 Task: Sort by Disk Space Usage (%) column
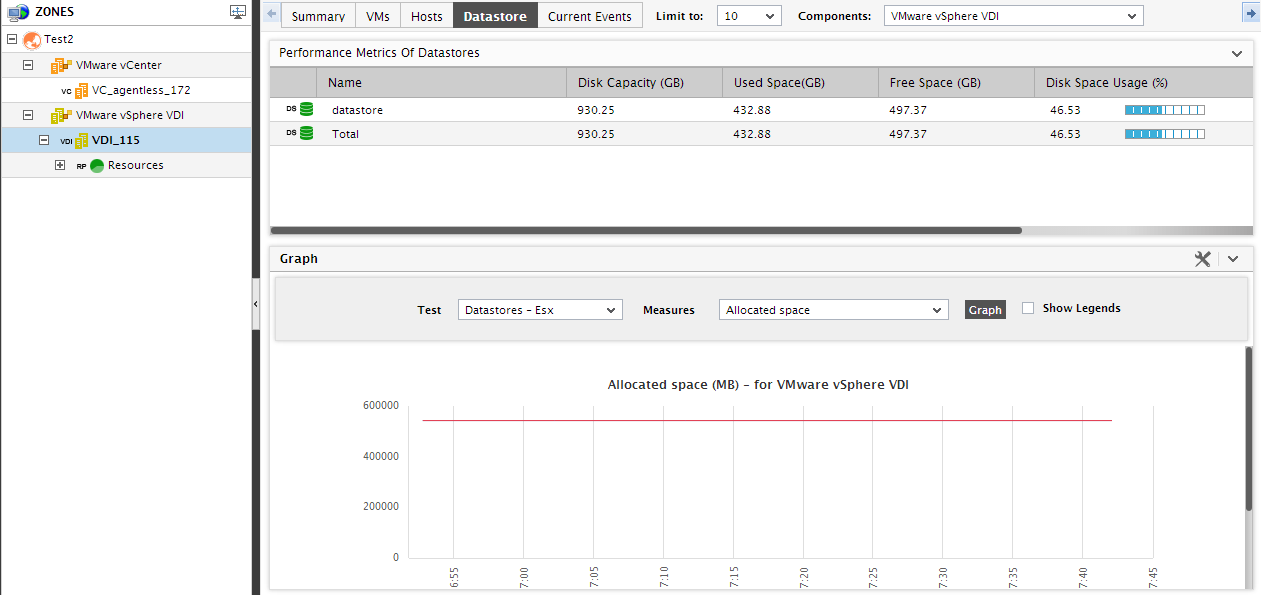click(x=1143, y=82)
